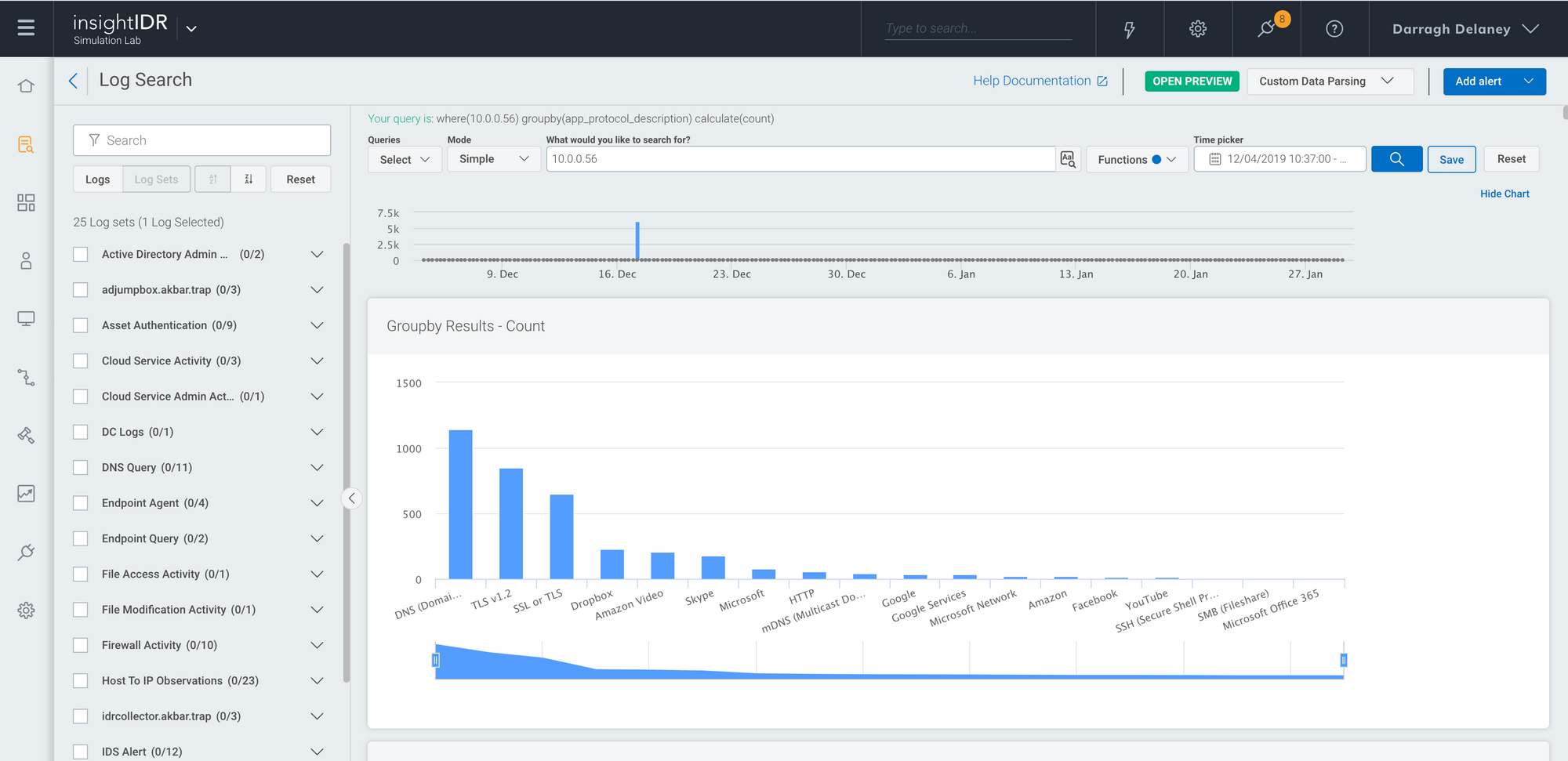The height and width of the screenshot is (761, 1568).
Task: Open the Custom Data Parsing dropdown
Action: click(x=1329, y=82)
